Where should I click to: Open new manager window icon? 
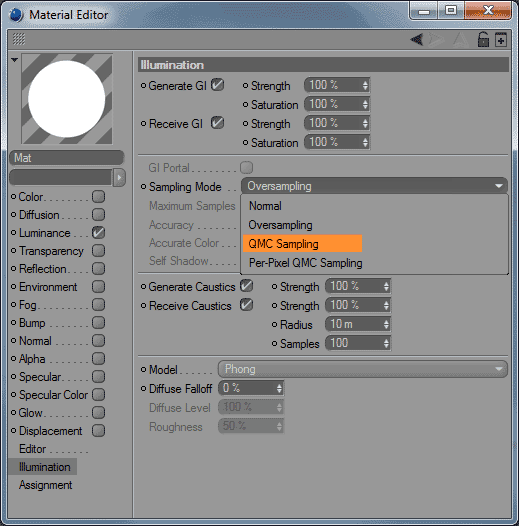coord(501,40)
